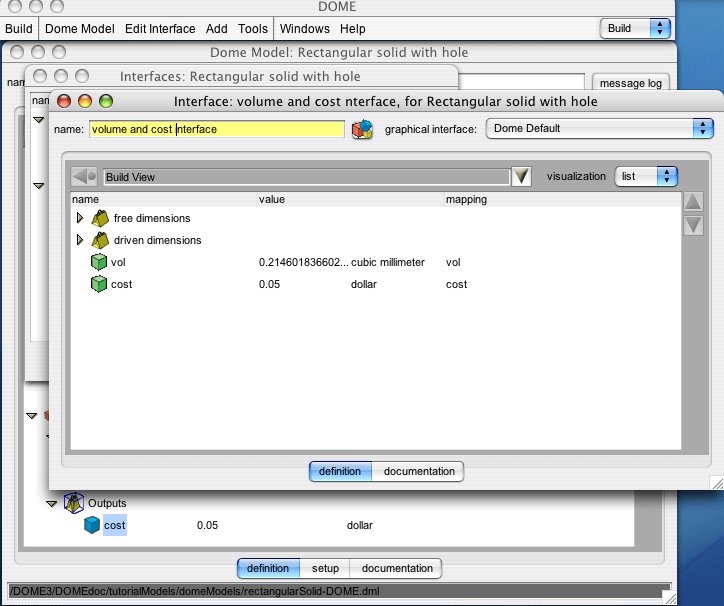
Task: Open the Build View dropdown arrow
Action: (x=522, y=176)
